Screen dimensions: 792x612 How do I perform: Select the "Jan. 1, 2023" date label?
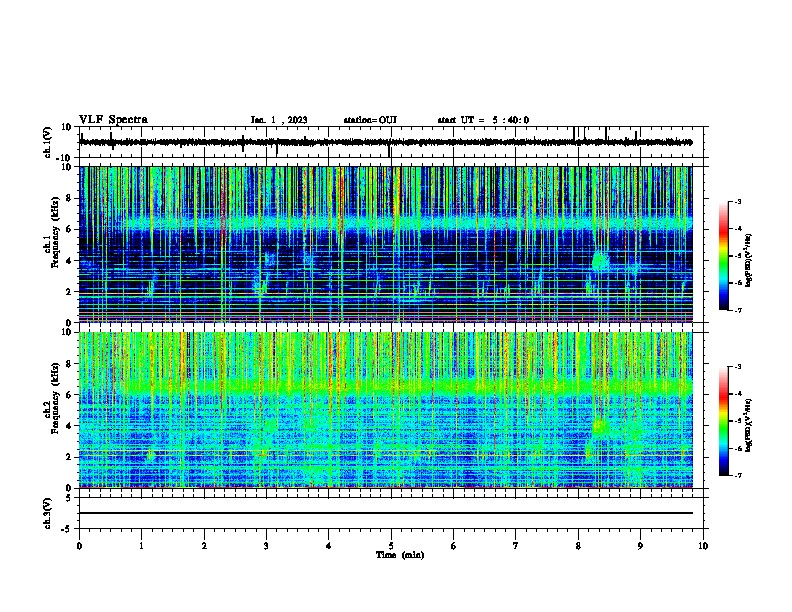(279, 120)
